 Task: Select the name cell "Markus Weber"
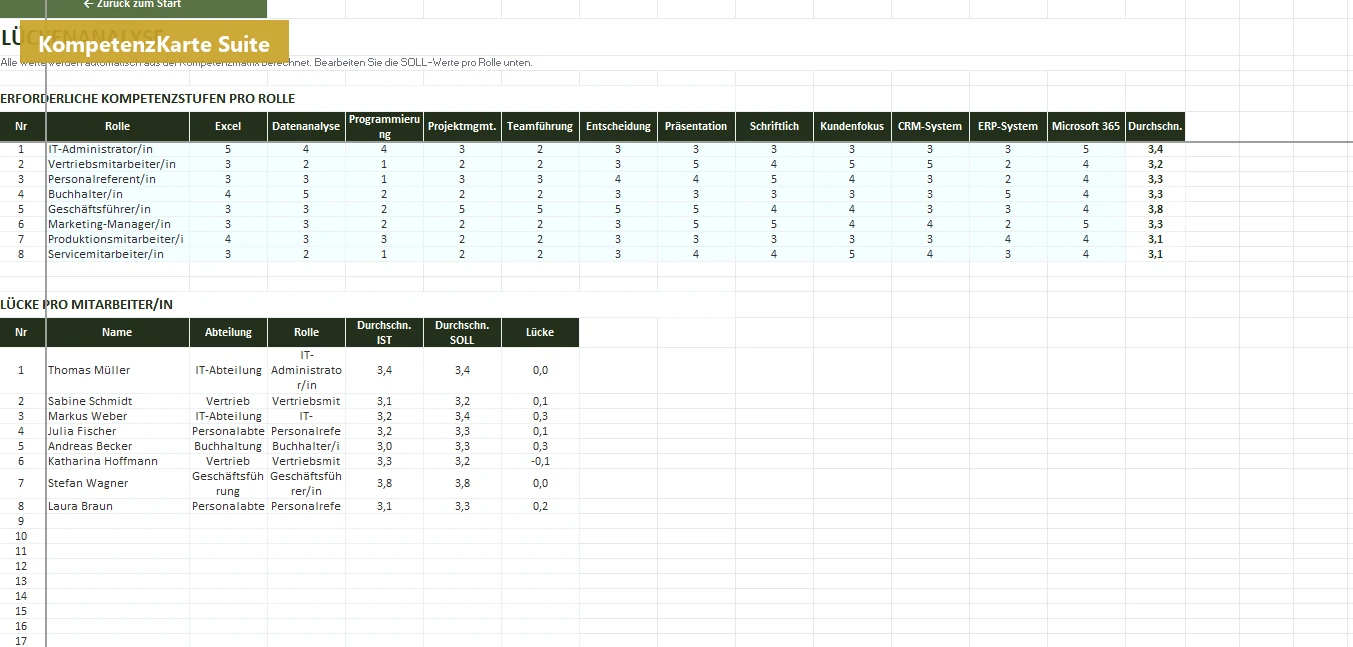point(118,416)
